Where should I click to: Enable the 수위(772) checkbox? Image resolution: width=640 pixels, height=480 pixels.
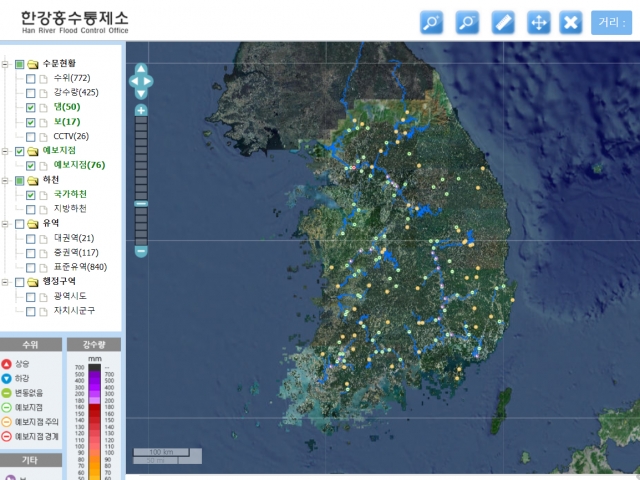pyautogui.click(x=31, y=78)
